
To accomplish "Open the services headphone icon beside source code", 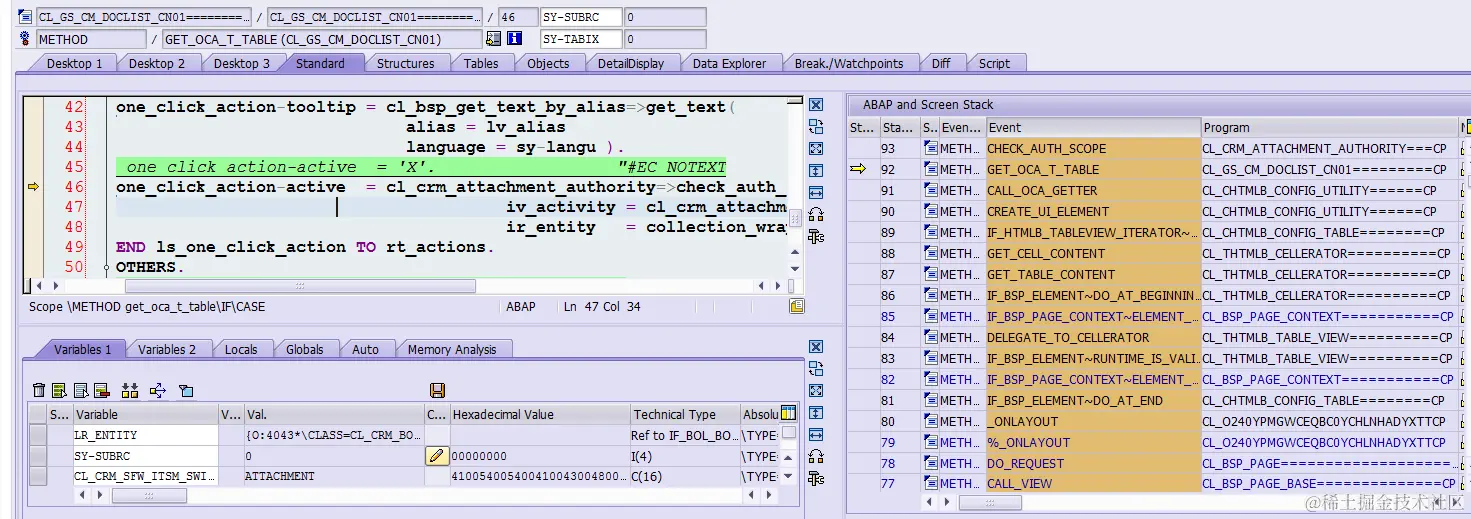I will 816,214.
